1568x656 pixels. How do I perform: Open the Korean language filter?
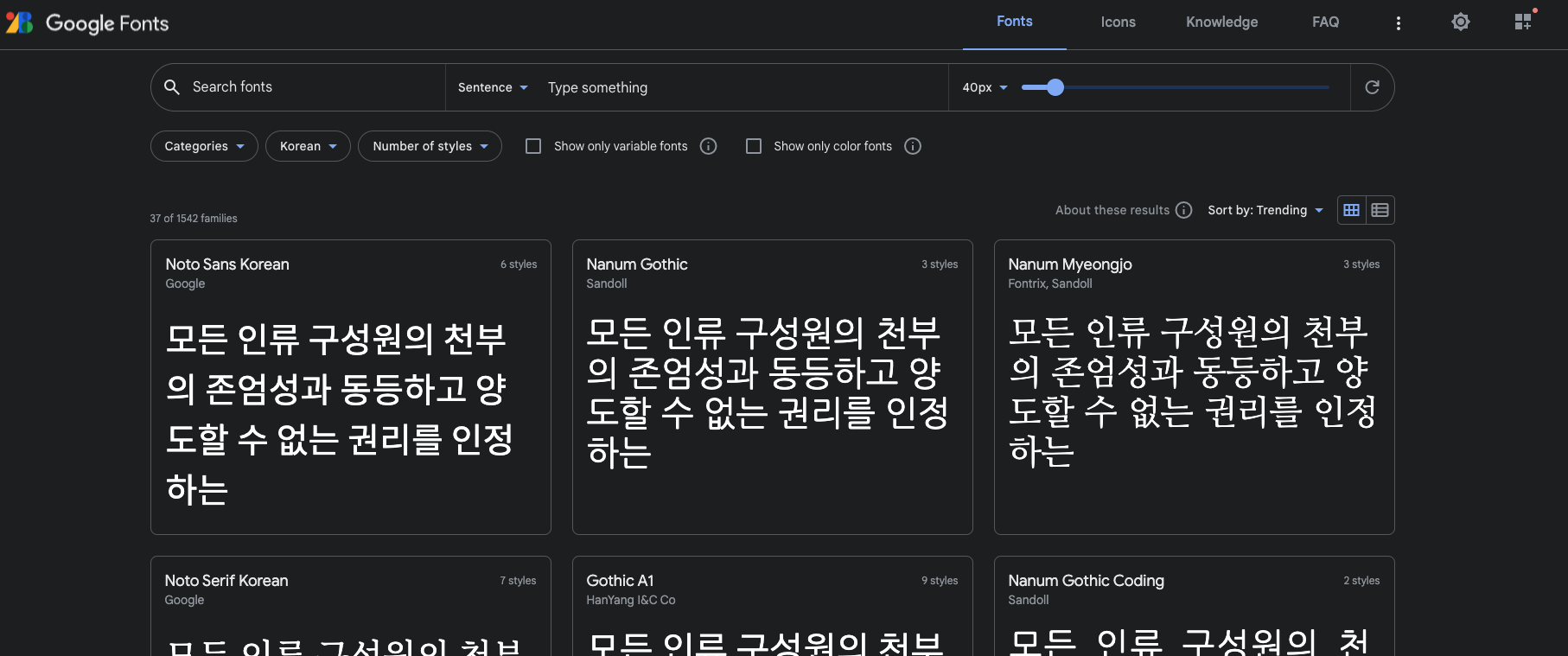(308, 146)
